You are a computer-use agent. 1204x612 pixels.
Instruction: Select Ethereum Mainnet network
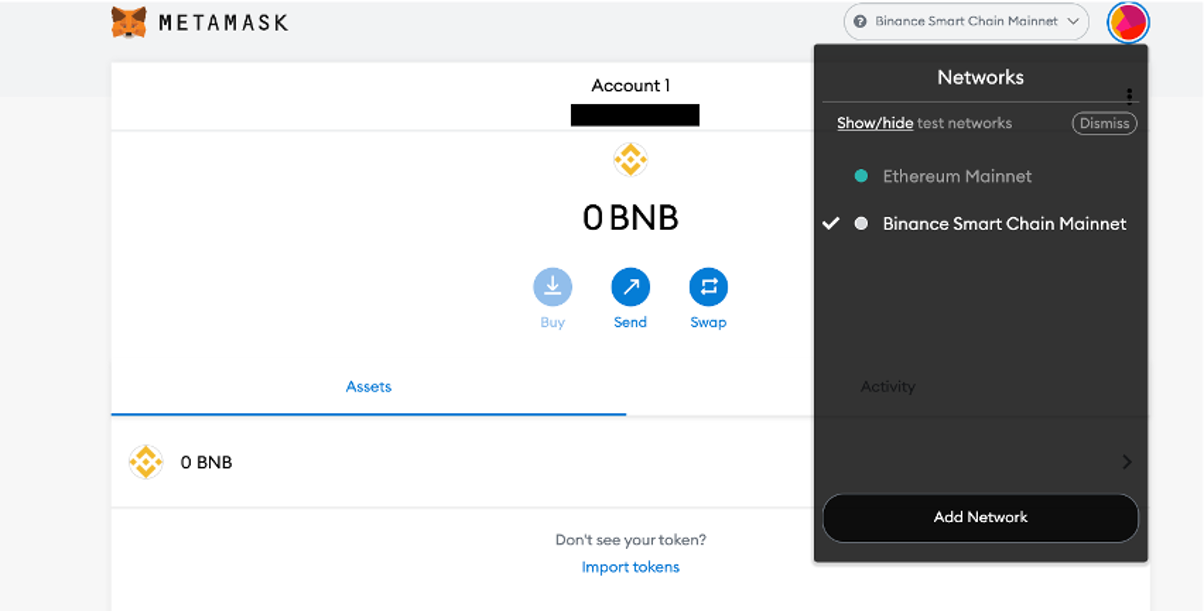pos(956,176)
